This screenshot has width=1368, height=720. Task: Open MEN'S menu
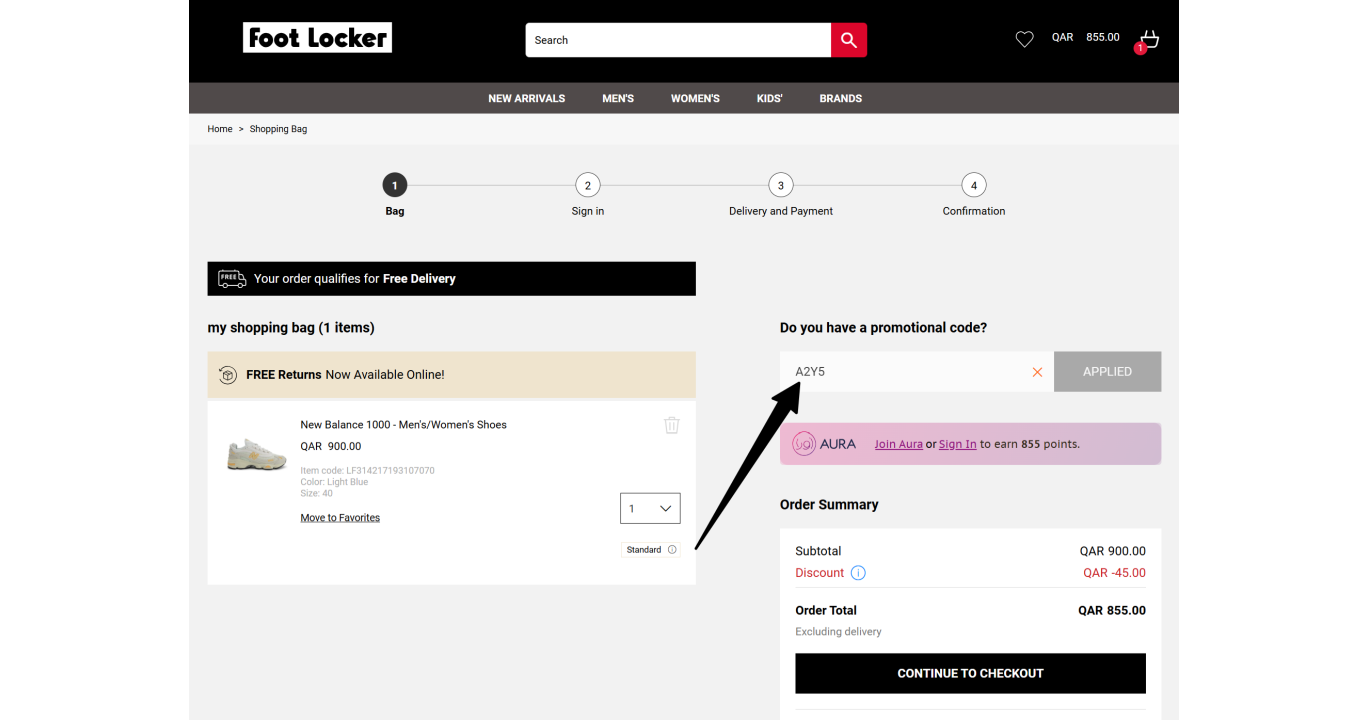point(618,98)
